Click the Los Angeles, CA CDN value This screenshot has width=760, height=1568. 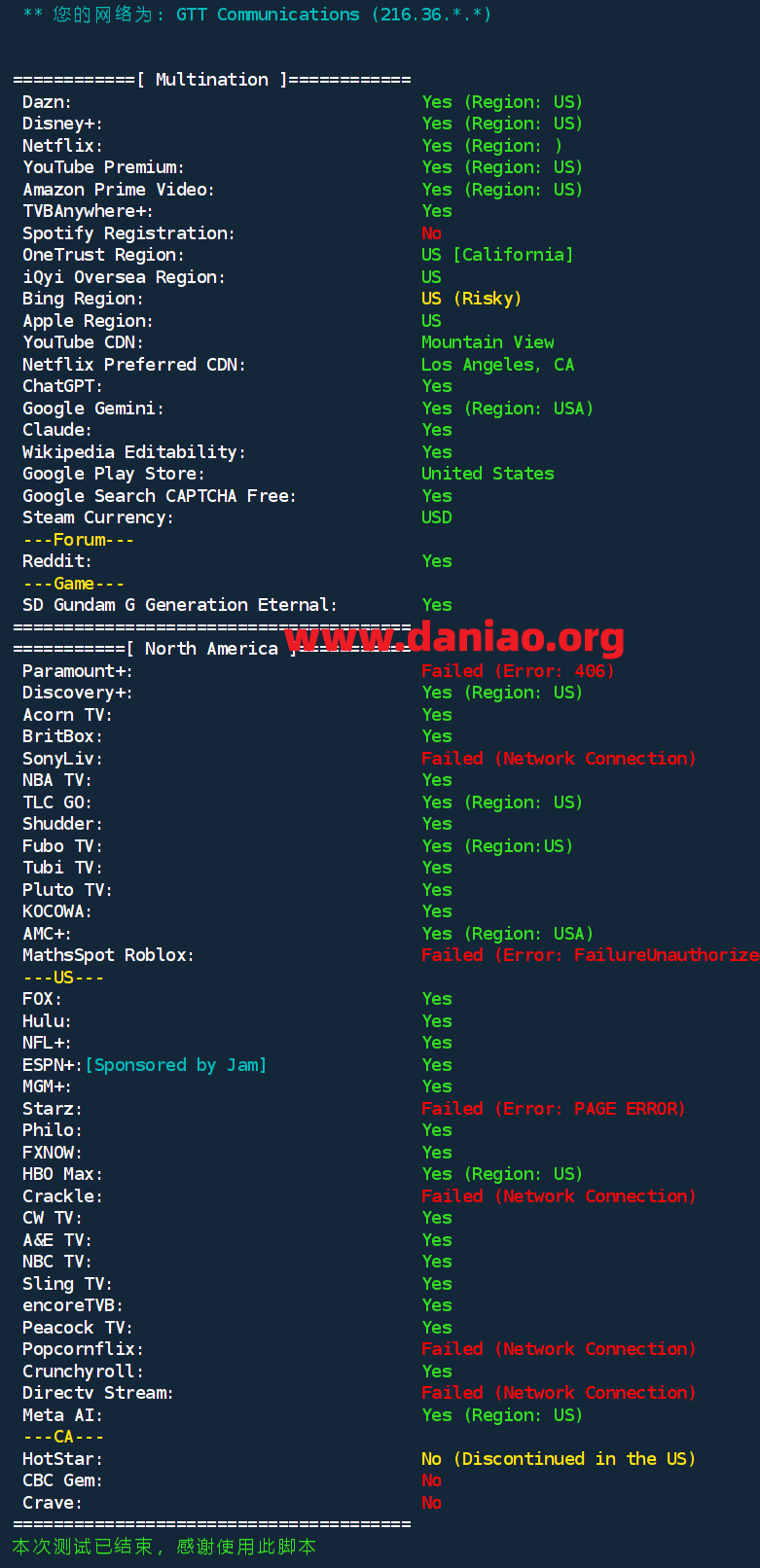tap(497, 365)
